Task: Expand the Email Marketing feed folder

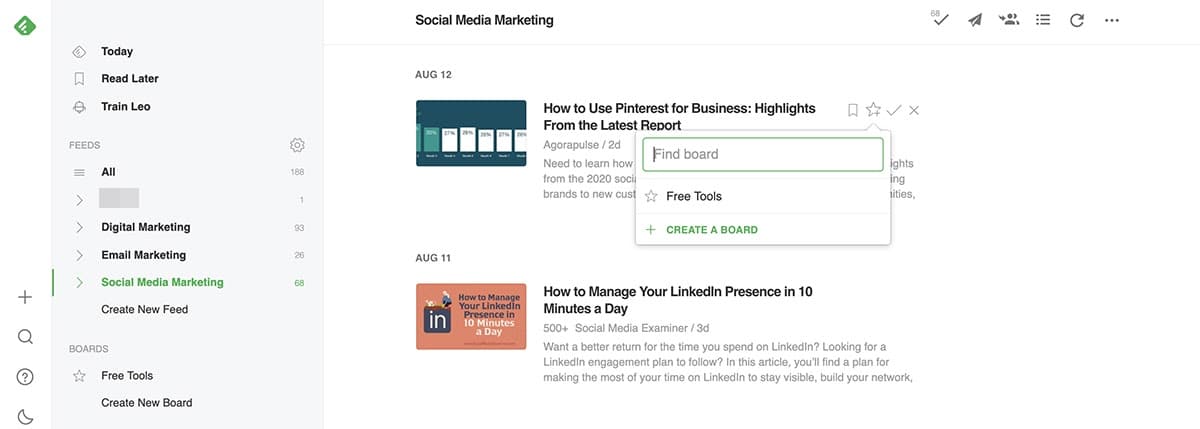Action: coord(79,255)
